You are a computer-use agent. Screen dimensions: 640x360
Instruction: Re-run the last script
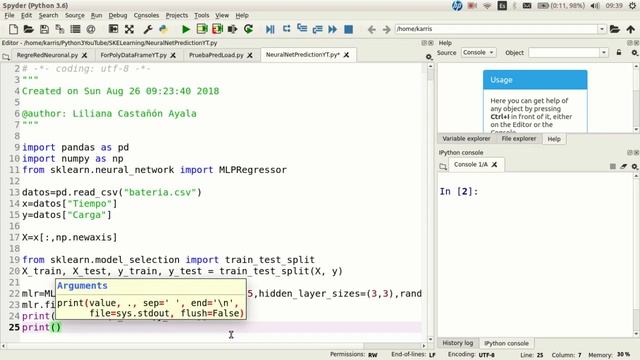pyautogui.click(x=248, y=29)
